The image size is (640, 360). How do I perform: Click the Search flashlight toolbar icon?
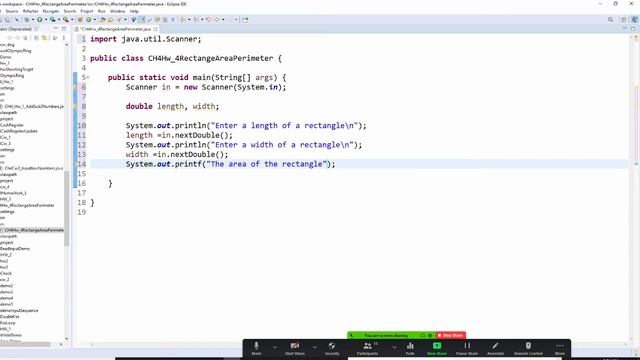click(119, 20)
